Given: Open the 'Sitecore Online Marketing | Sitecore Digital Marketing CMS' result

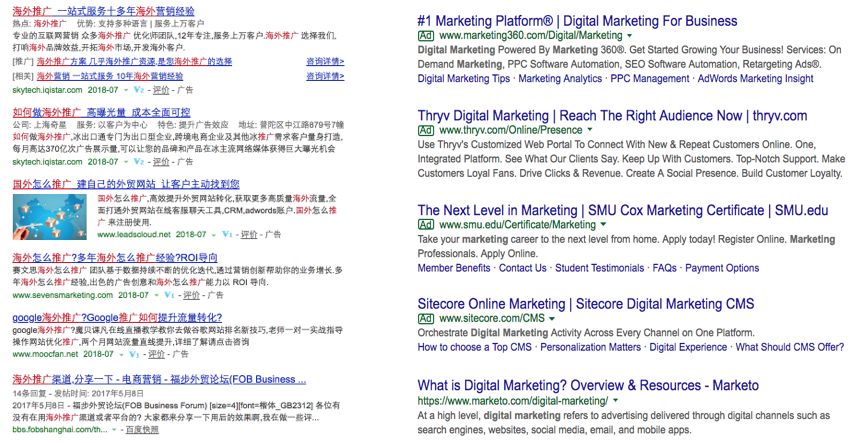Looking at the screenshot, I should pyautogui.click(x=586, y=304).
